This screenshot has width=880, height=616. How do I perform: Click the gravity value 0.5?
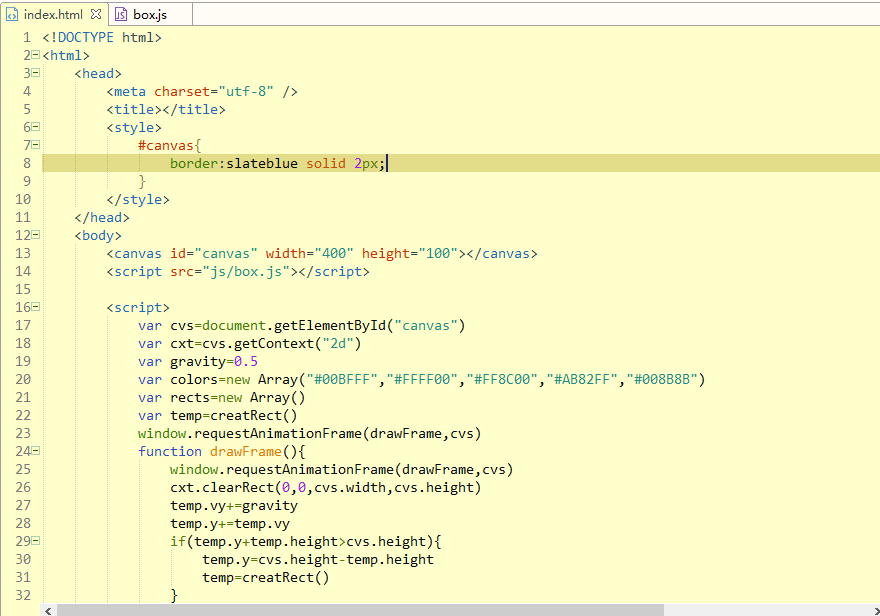(246, 361)
